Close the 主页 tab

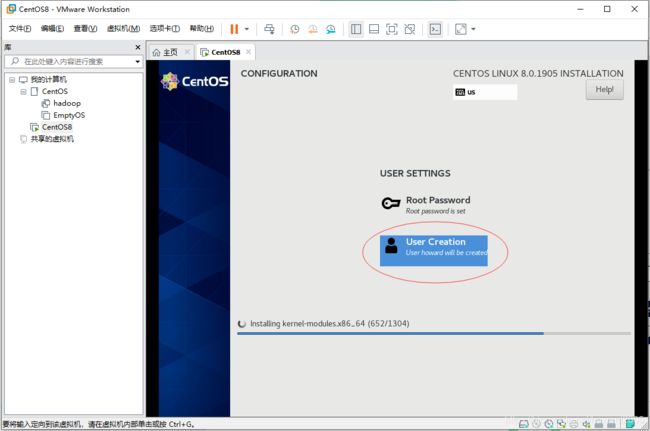[x=187, y=52]
